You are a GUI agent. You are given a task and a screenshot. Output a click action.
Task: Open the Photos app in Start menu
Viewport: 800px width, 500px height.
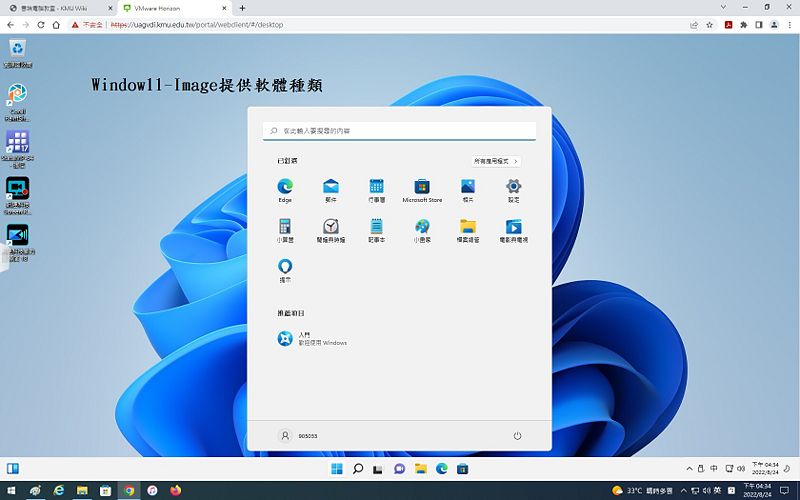pyautogui.click(x=468, y=190)
